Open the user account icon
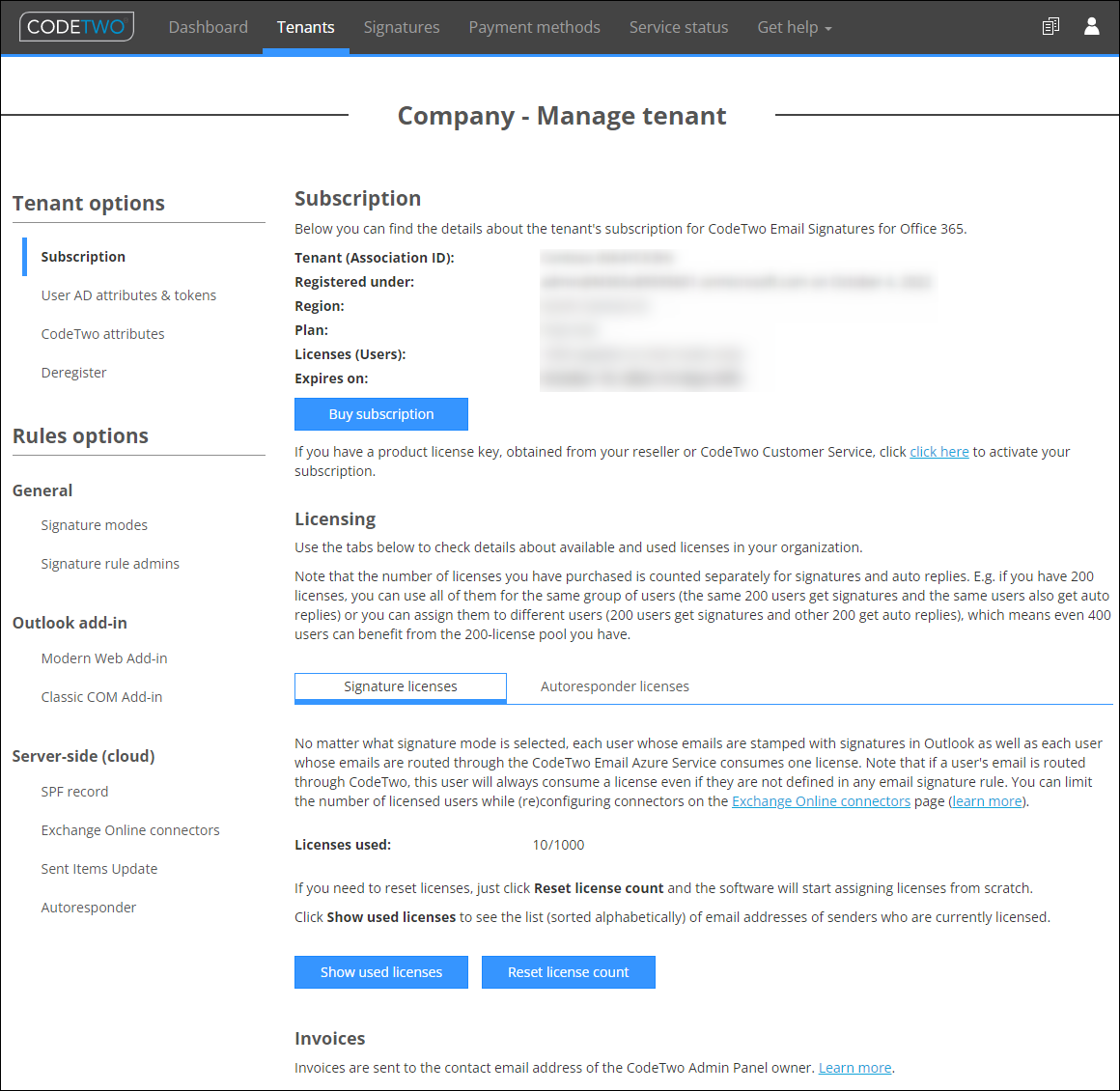The width and height of the screenshot is (1120, 1091). click(x=1091, y=26)
